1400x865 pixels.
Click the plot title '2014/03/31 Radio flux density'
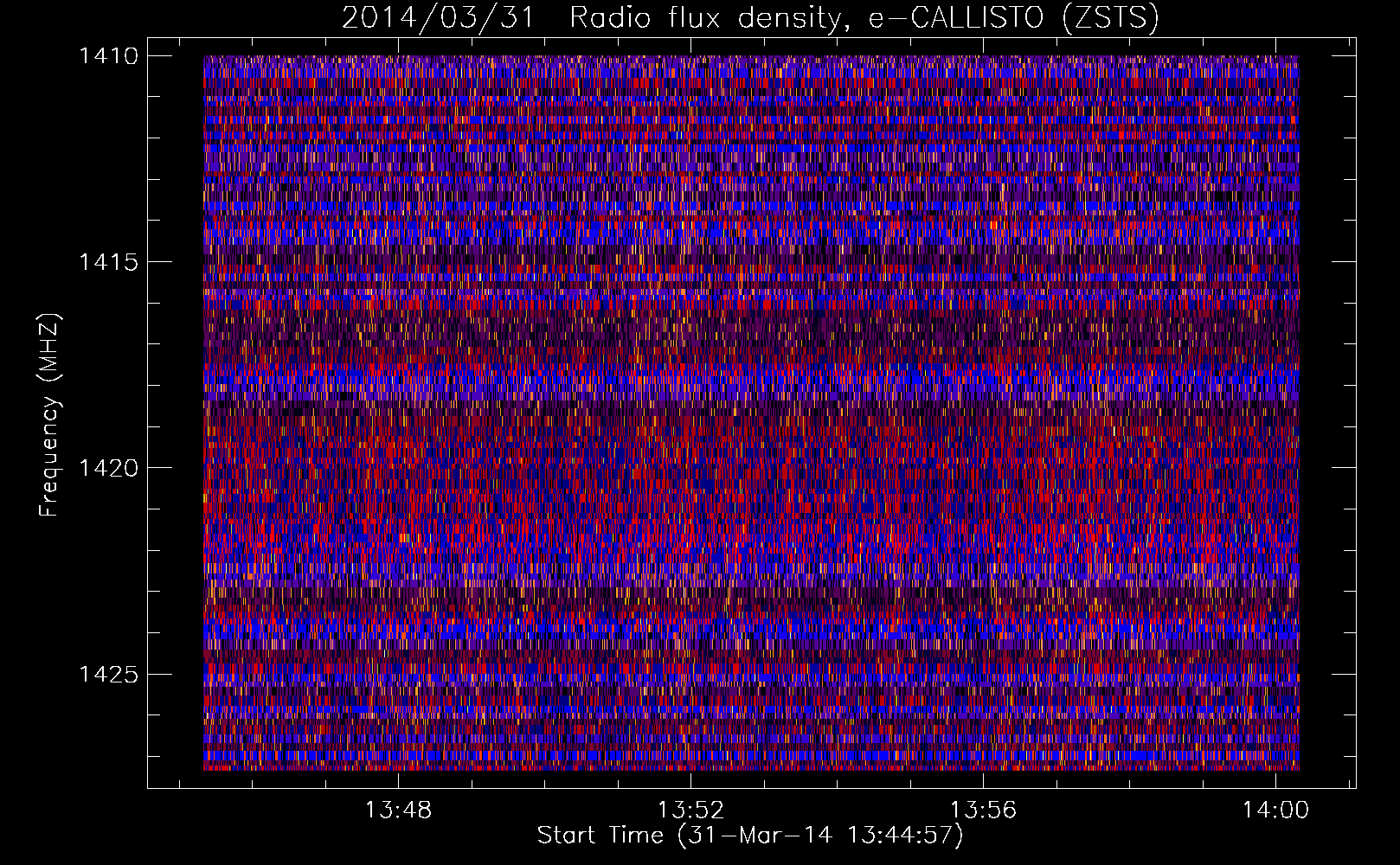pos(750,17)
